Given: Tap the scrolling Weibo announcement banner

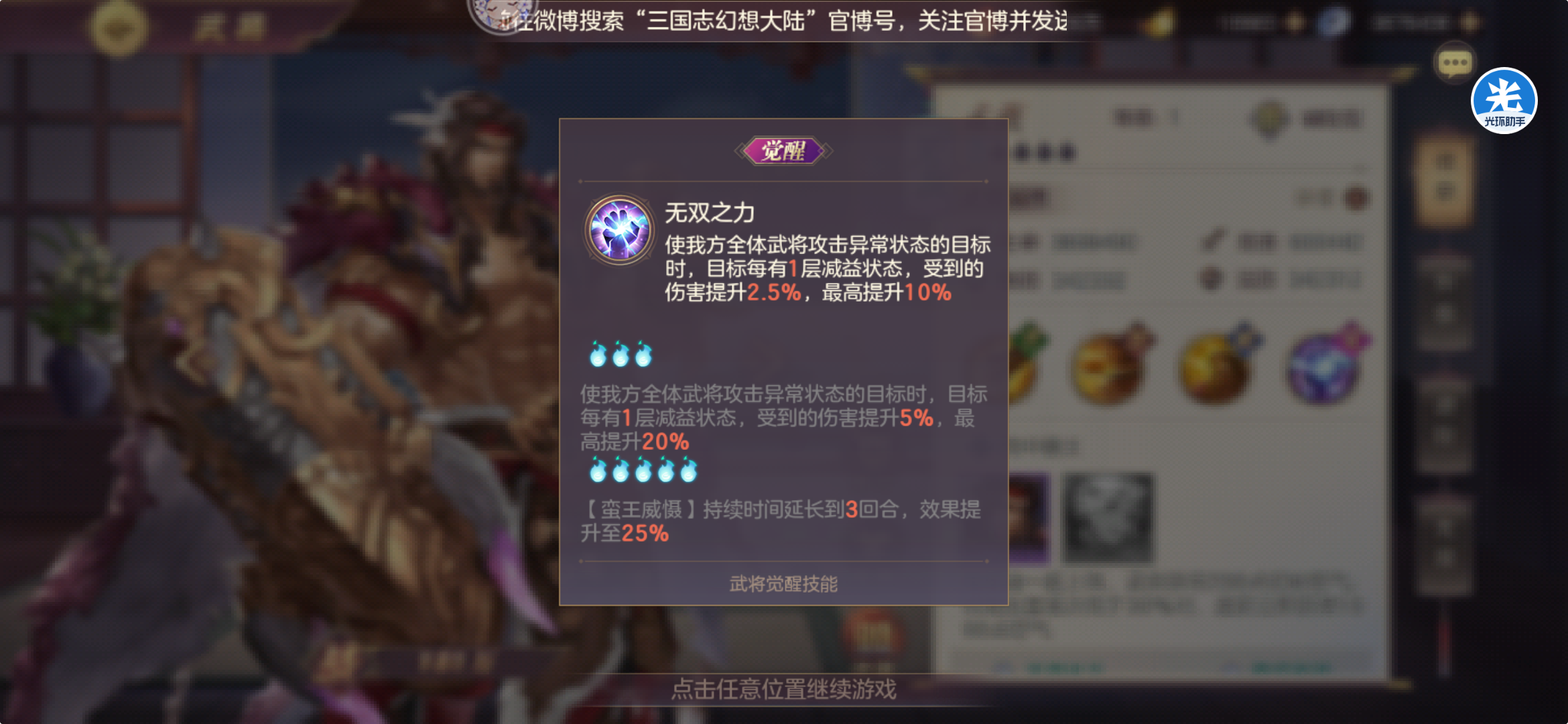Looking at the screenshot, I should [784, 21].
